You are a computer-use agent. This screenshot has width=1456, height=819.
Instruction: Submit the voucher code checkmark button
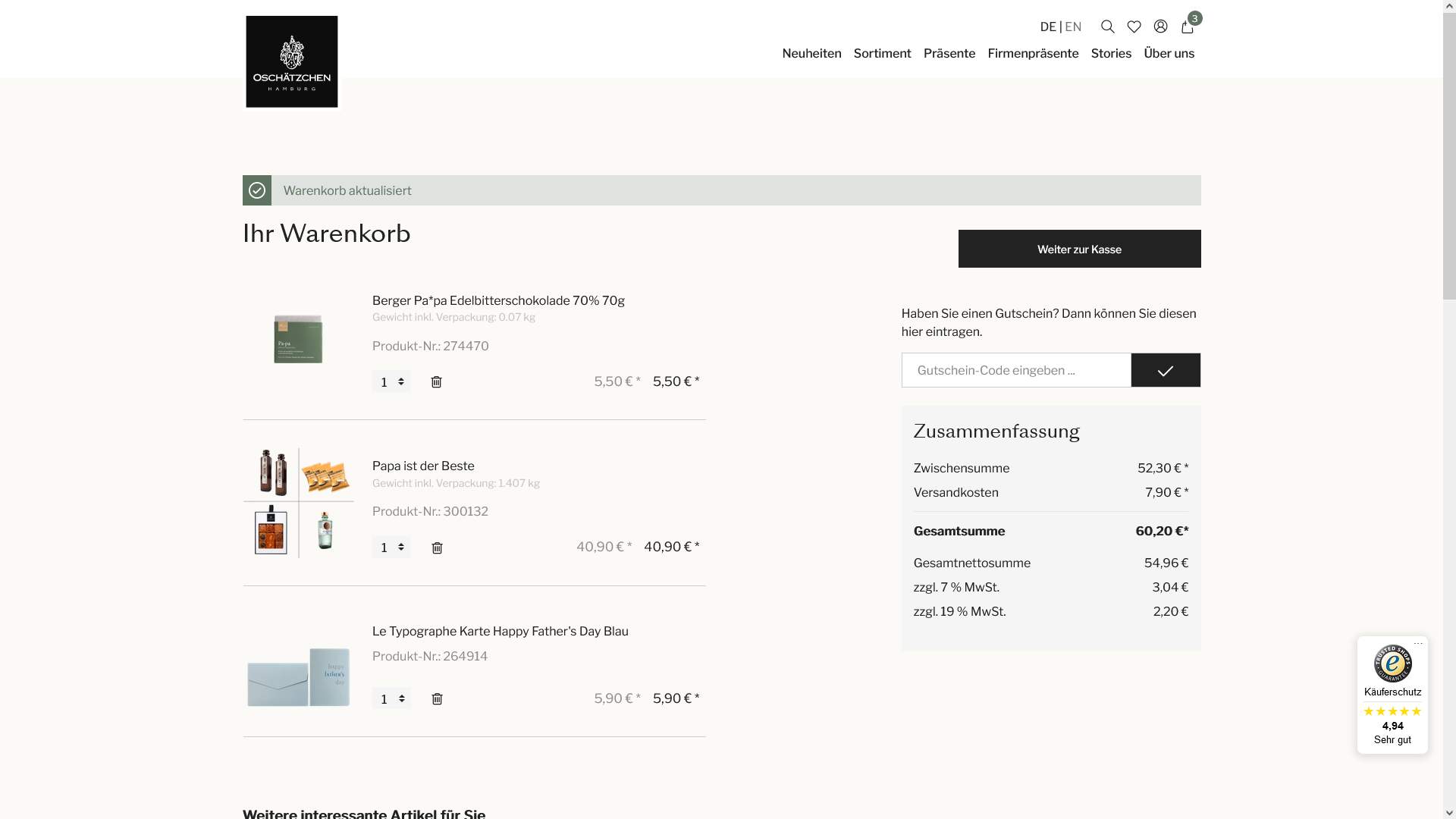pyautogui.click(x=1166, y=370)
